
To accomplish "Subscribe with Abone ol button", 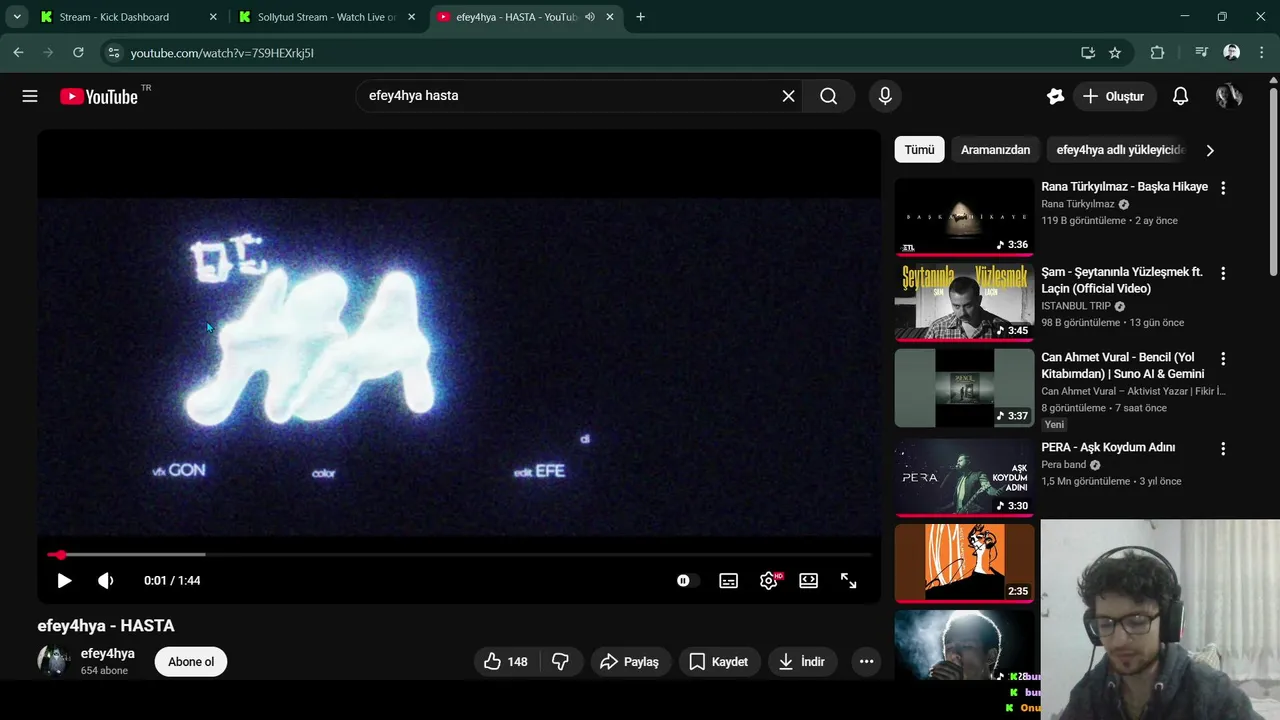I will pyautogui.click(x=191, y=661).
